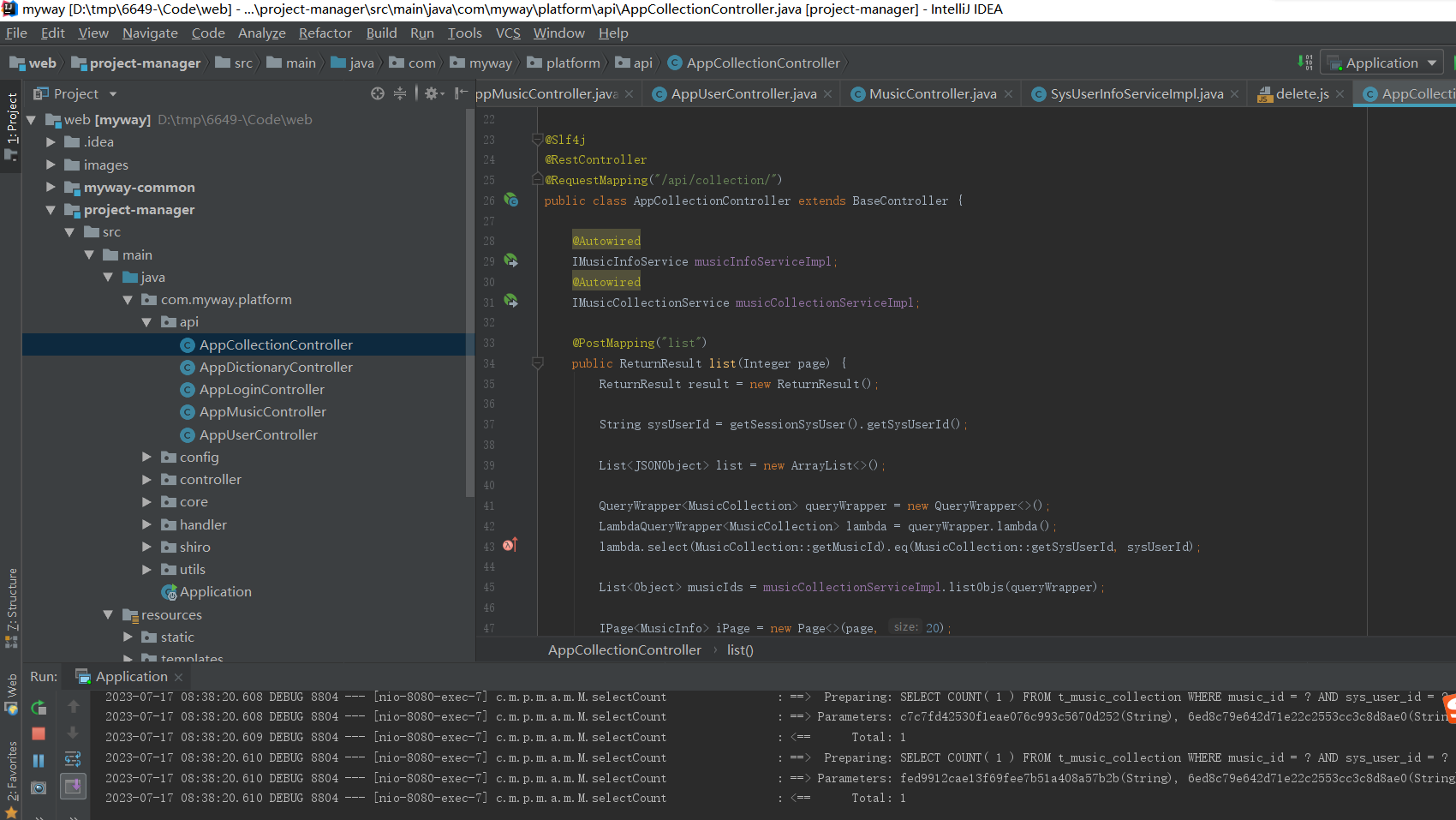Stop the running Application process
This screenshot has width=1456, height=820.
click(x=39, y=733)
